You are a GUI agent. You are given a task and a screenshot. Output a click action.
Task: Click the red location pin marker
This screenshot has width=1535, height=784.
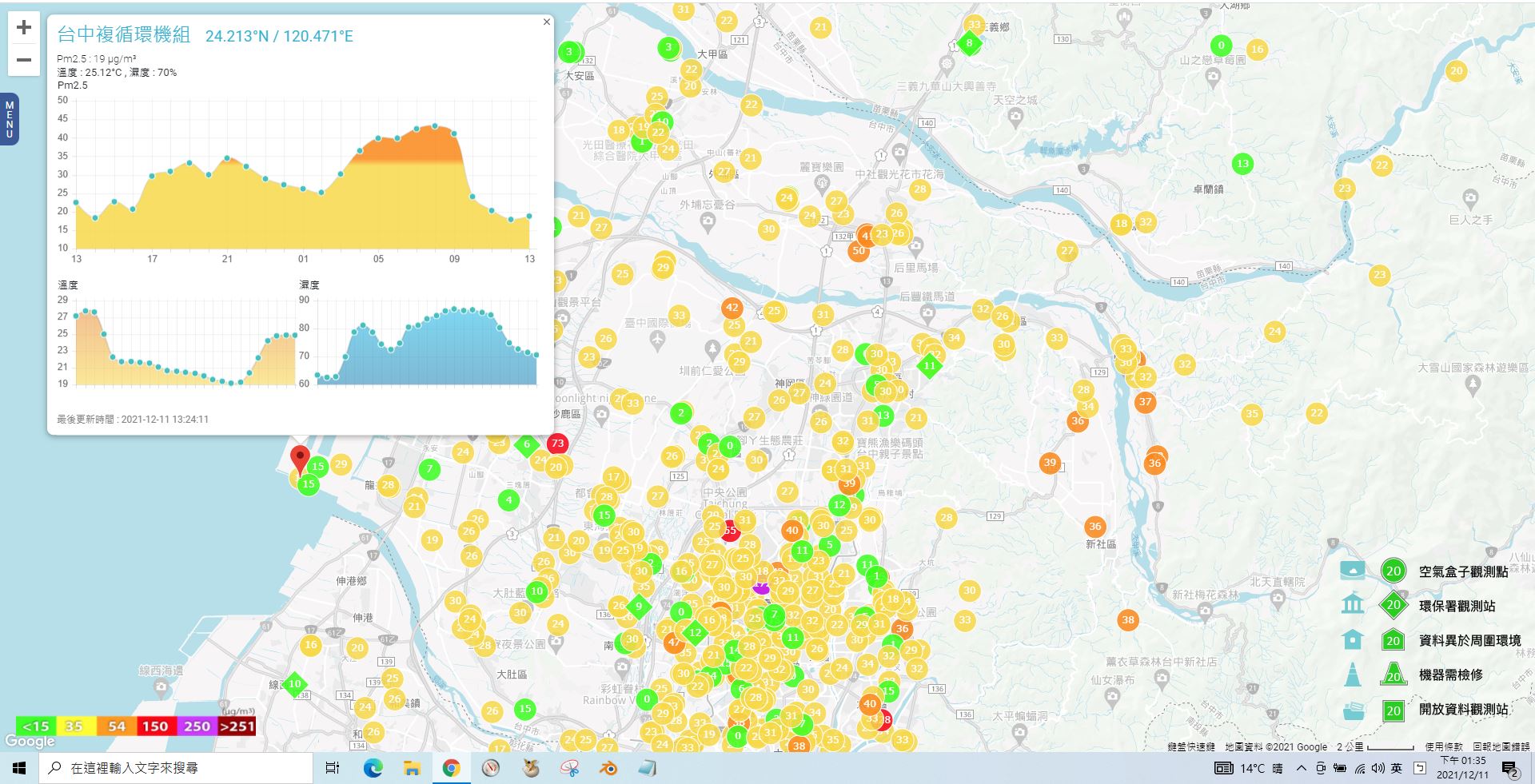pos(300,460)
